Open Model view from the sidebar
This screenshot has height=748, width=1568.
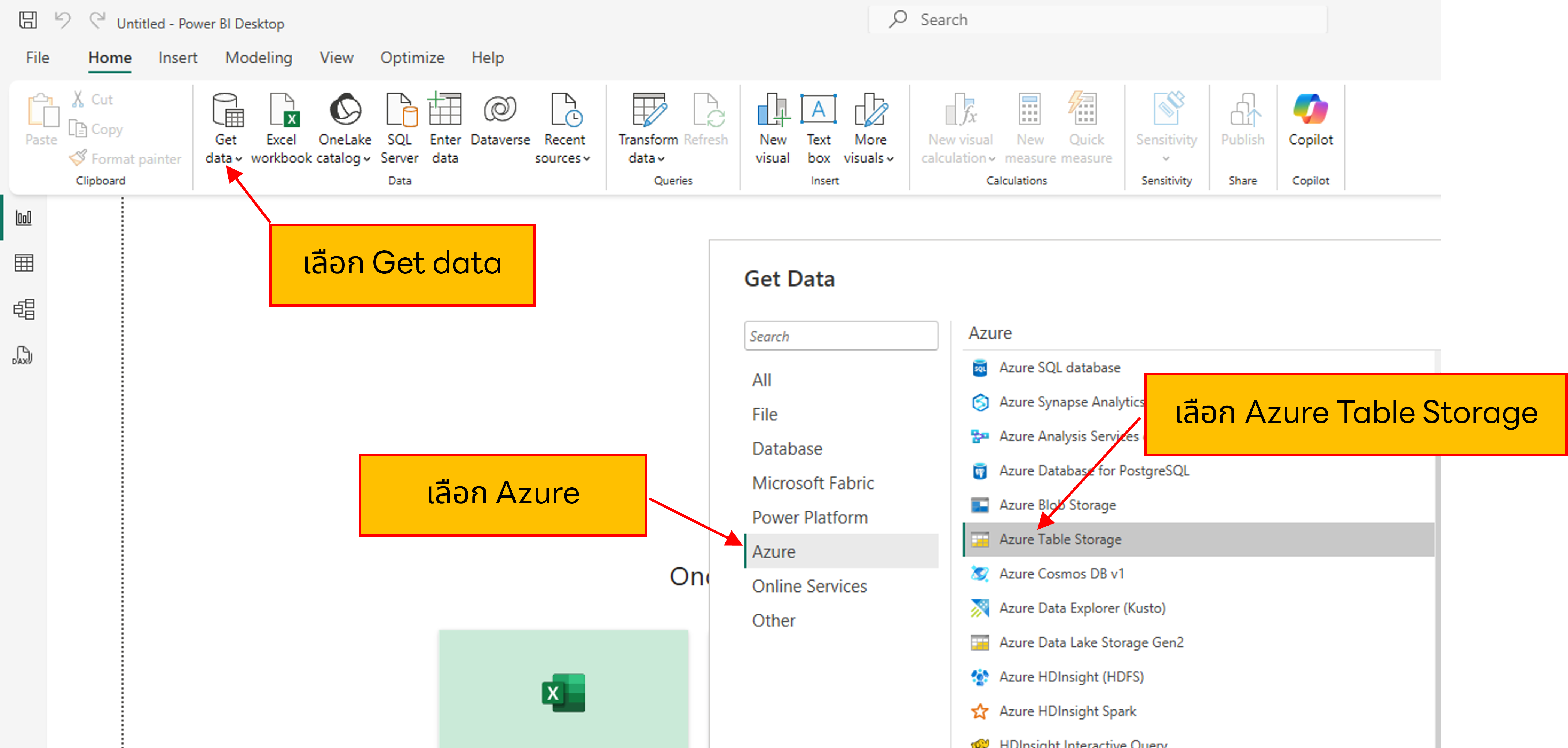click(x=24, y=309)
